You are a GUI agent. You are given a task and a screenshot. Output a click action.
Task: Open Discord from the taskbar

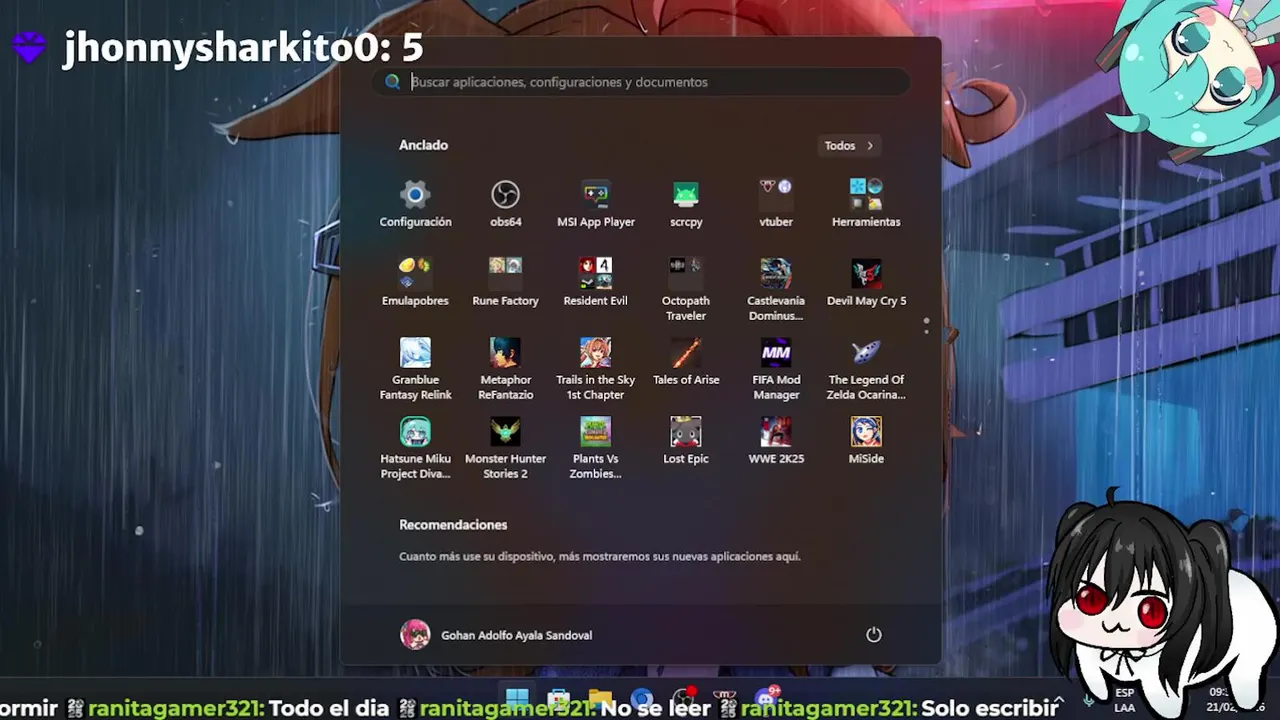(768, 700)
